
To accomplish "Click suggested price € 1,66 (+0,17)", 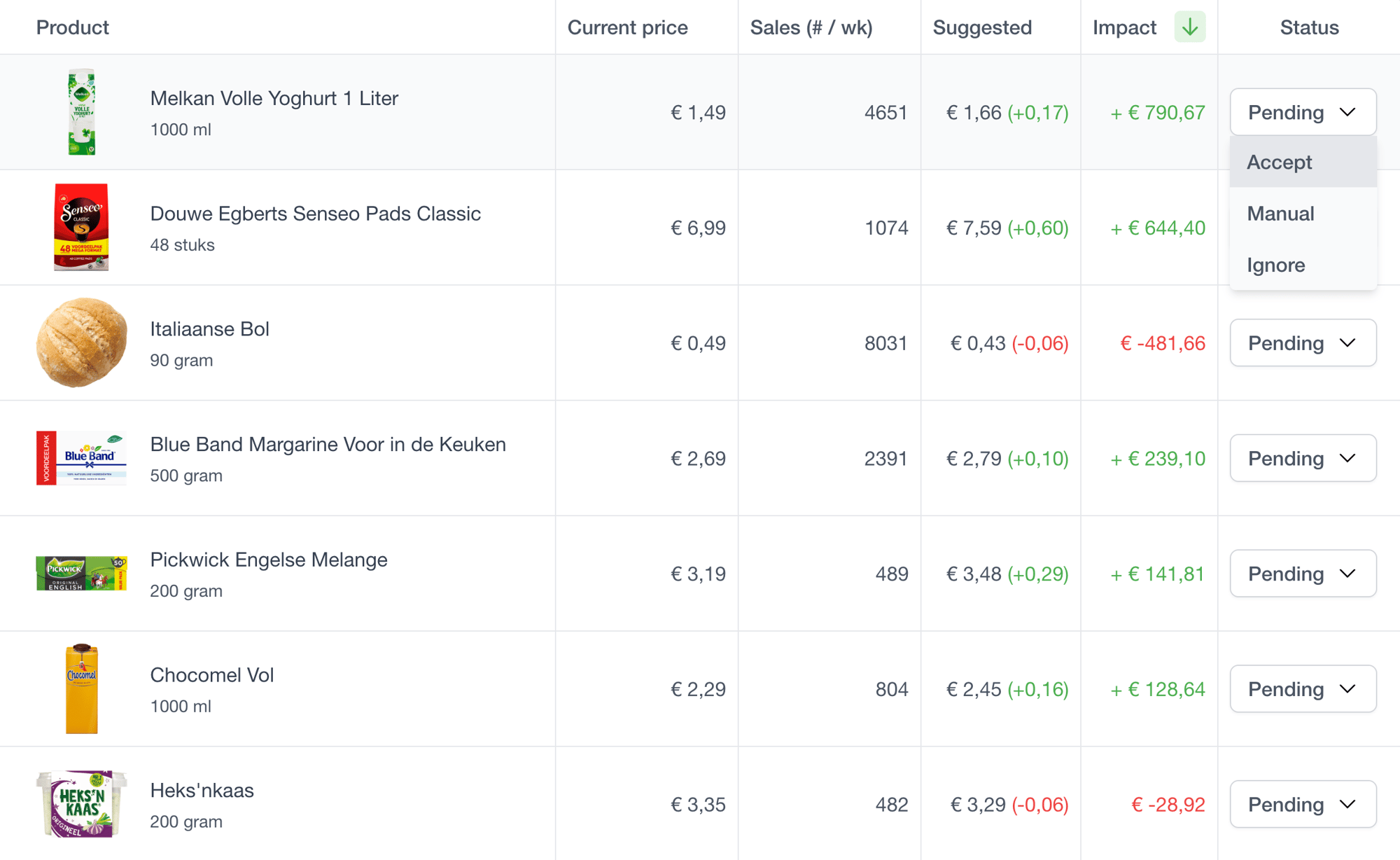I will coord(1007,112).
